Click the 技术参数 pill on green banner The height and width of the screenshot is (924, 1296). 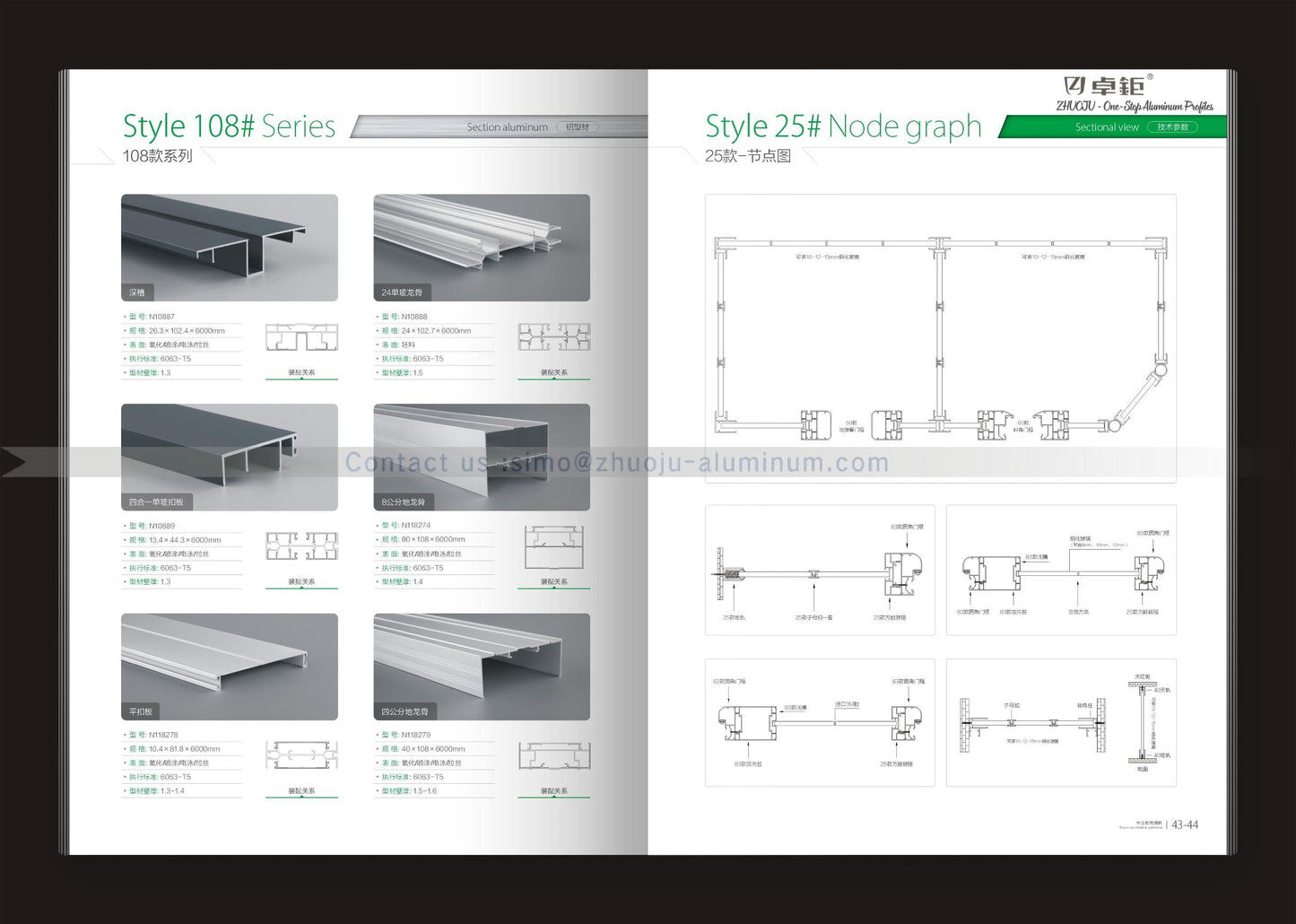coord(1172,127)
